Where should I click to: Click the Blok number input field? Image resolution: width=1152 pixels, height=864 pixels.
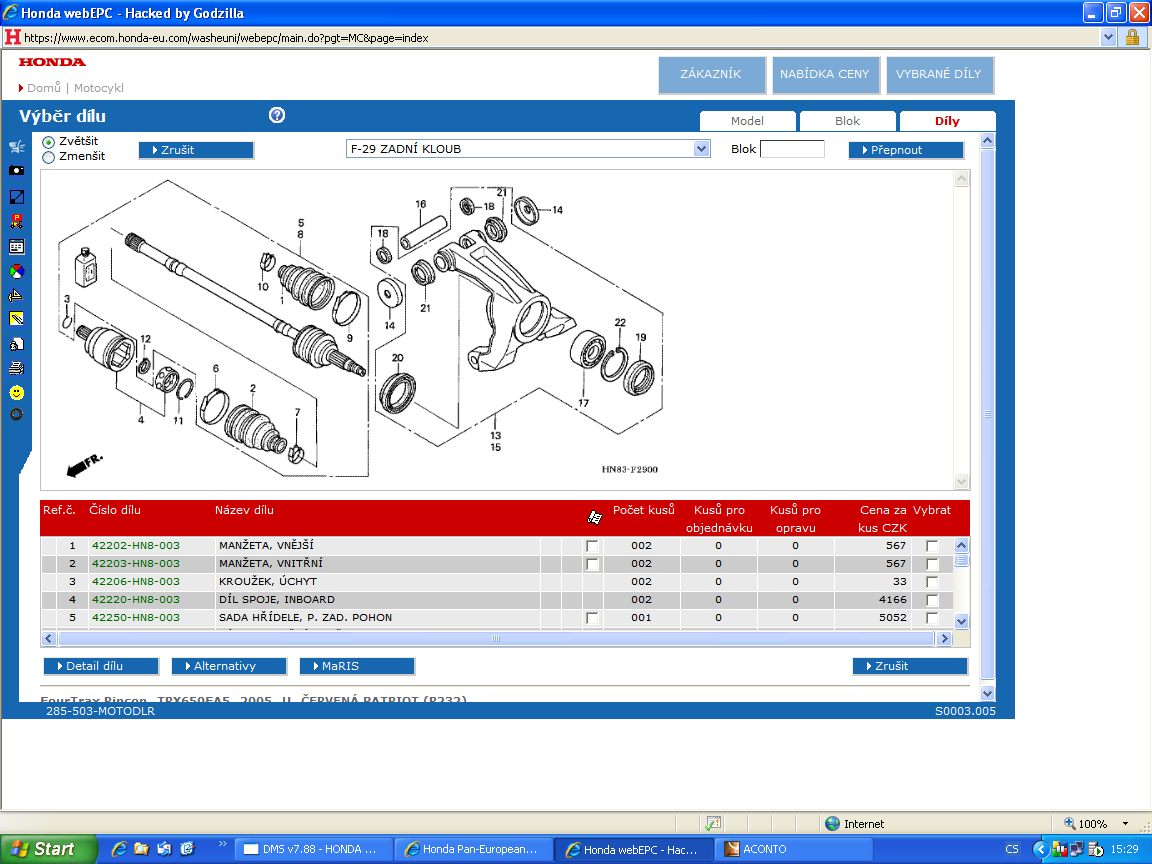click(x=792, y=149)
